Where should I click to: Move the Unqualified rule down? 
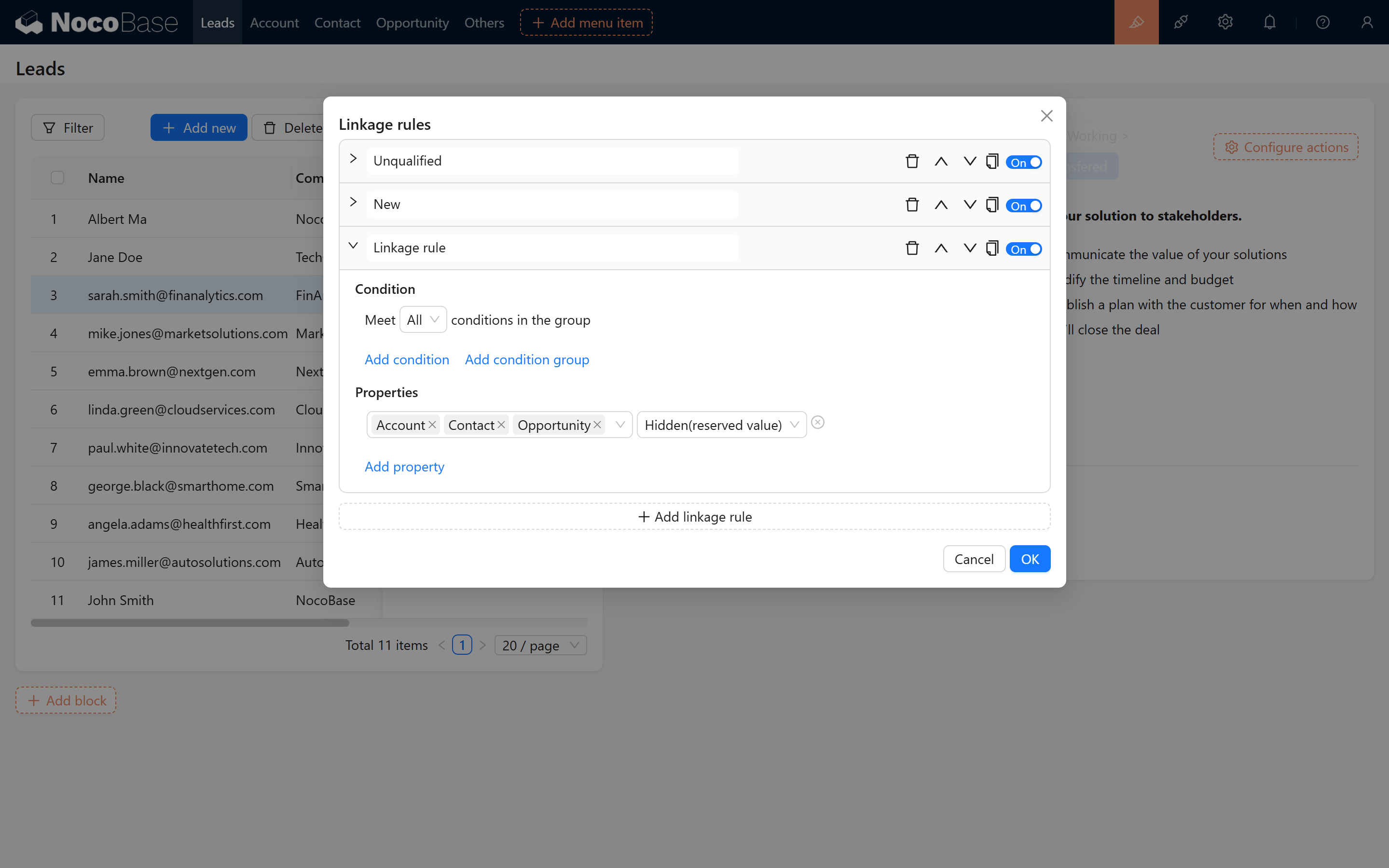969,161
